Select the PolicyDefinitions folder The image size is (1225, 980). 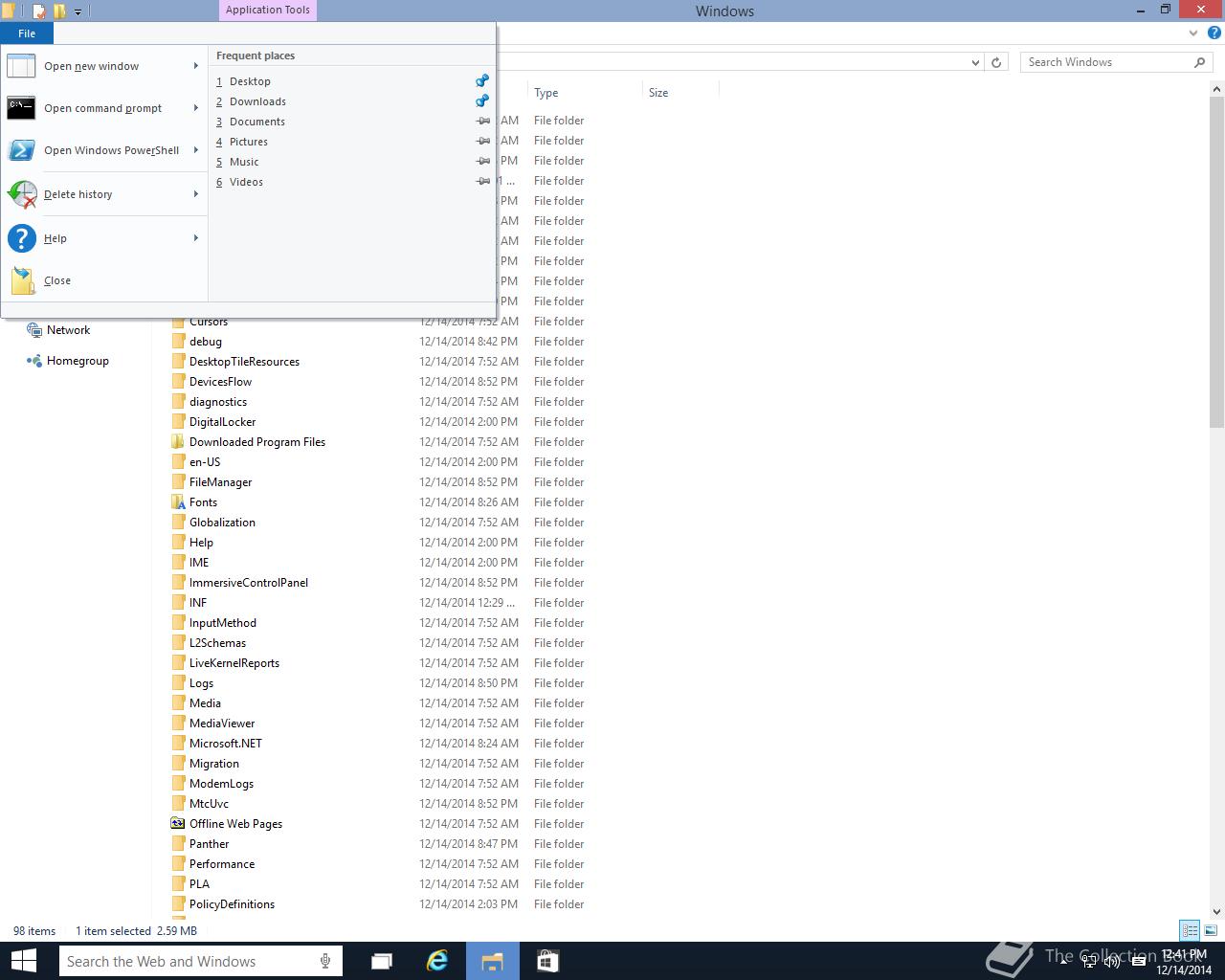[x=232, y=904]
